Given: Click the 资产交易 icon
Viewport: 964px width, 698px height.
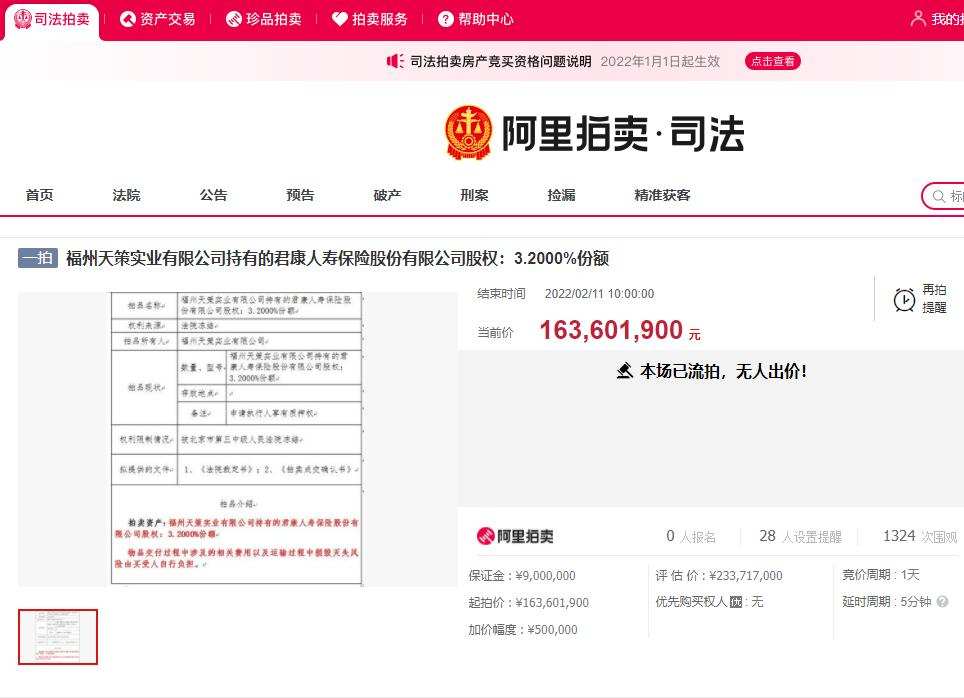Looking at the screenshot, I should coord(127,20).
